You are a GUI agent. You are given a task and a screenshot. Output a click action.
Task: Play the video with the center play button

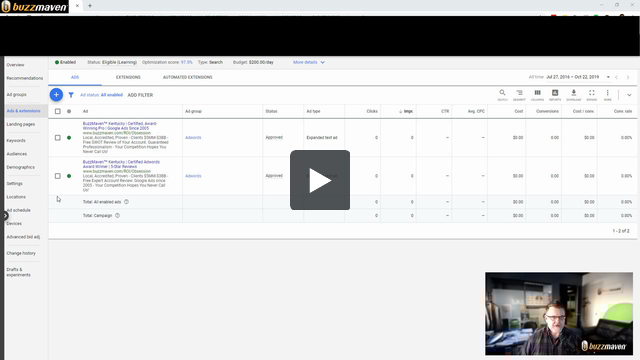(x=320, y=180)
